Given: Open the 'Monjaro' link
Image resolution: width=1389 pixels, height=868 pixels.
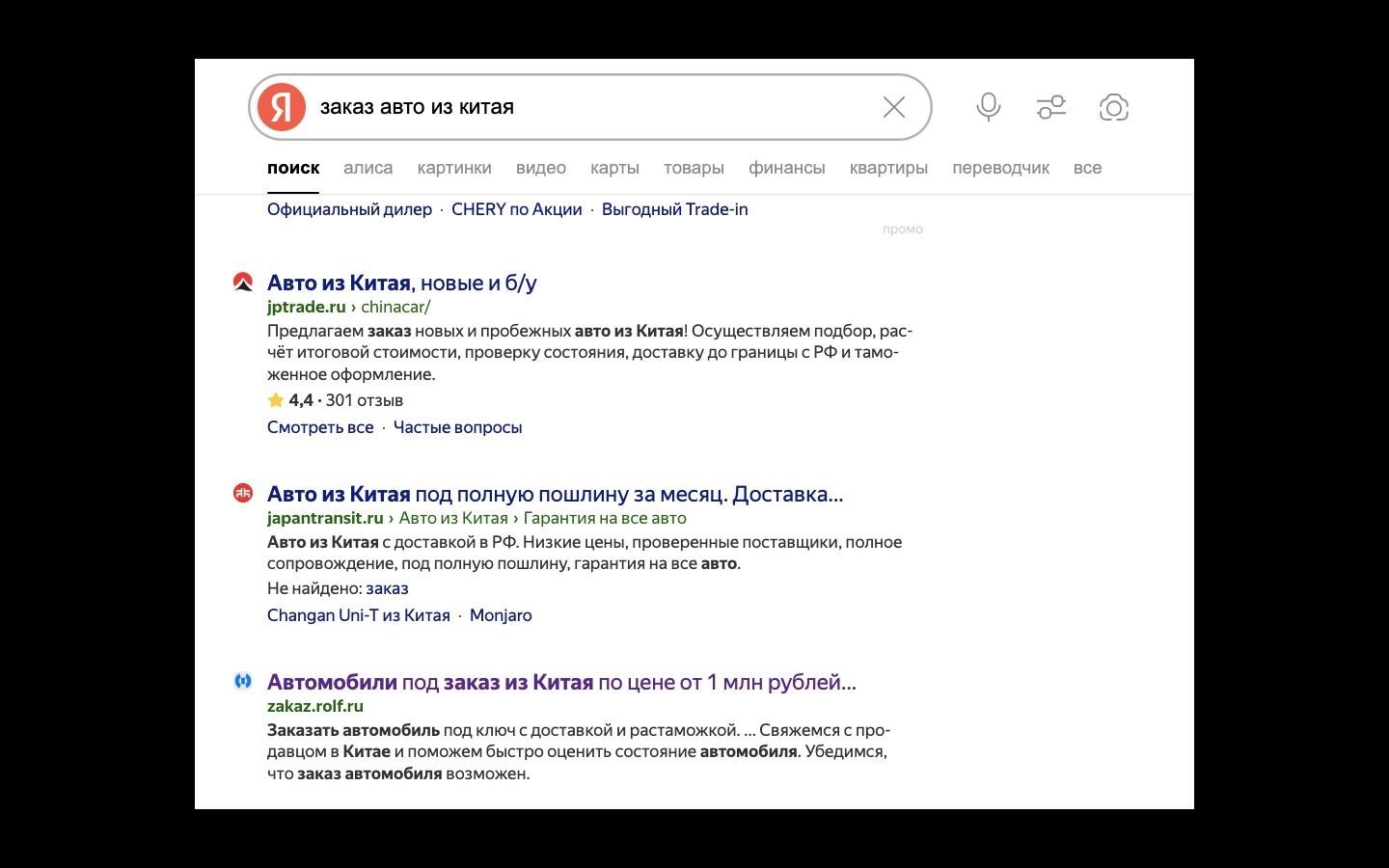Looking at the screenshot, I should point(501,615).
